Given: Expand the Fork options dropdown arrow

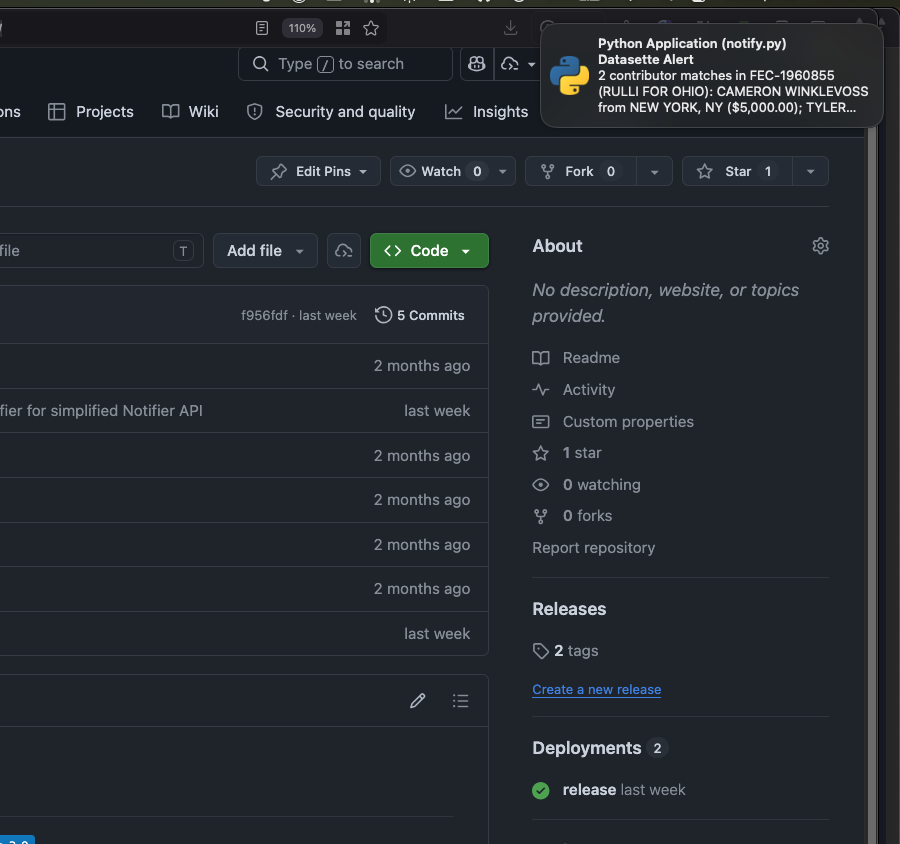Looking at the screenshot, I should pyautogui.click(x=654, y=172).
